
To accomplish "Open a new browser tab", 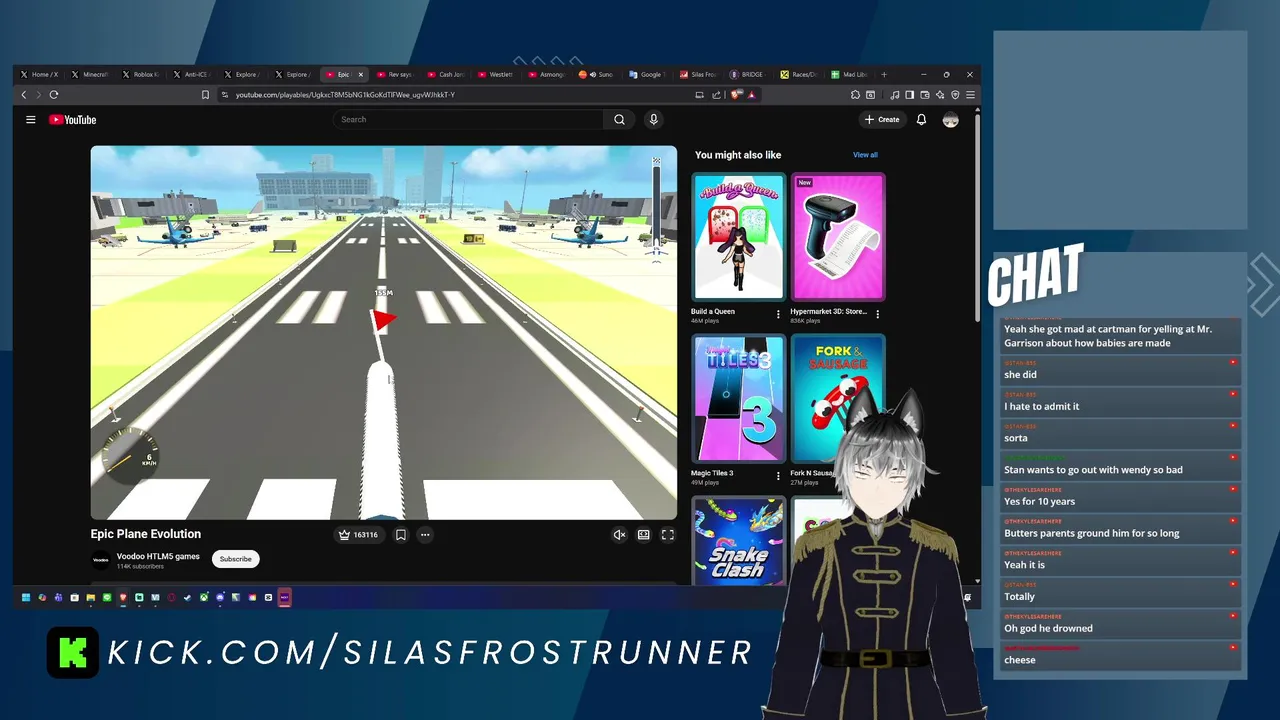I will (884, 74).
